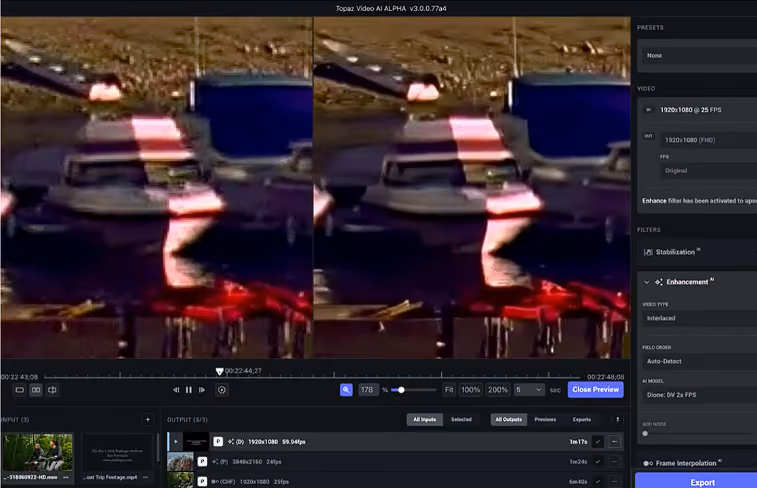Viewport: 757px width, 488px height.
Task: Click the Stabilization filter label
Action: (x=675, y=252)
